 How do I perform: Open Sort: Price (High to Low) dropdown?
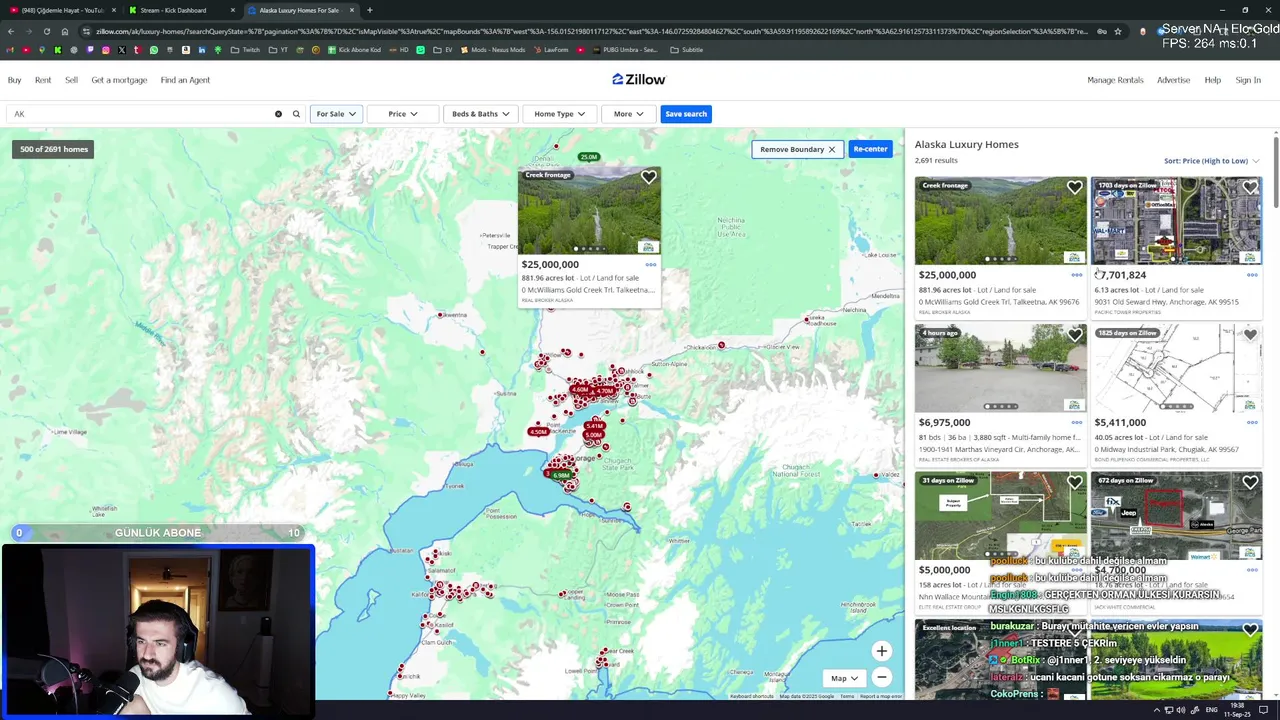1211,161
